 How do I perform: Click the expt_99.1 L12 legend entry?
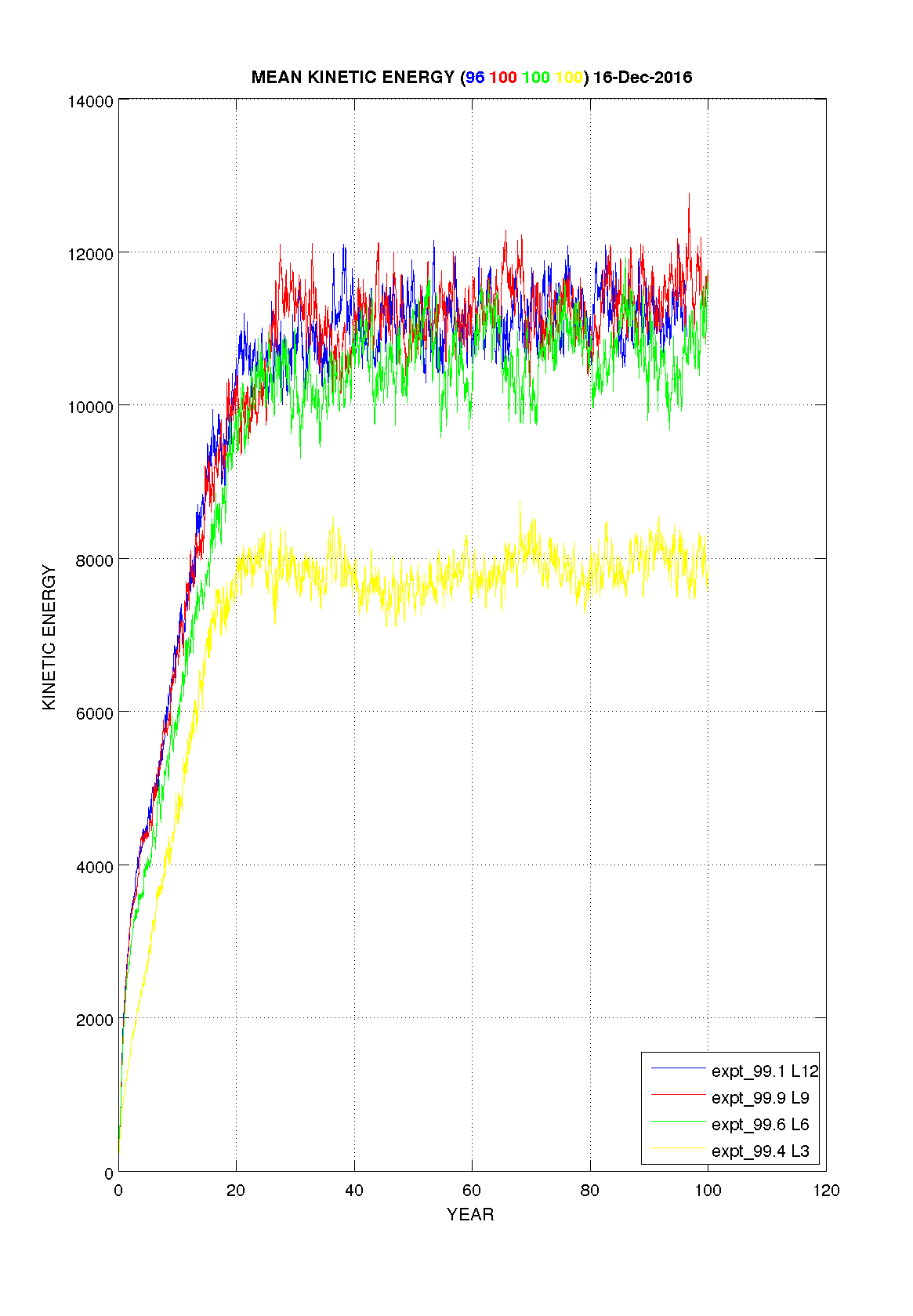[x=764, y=1071]
